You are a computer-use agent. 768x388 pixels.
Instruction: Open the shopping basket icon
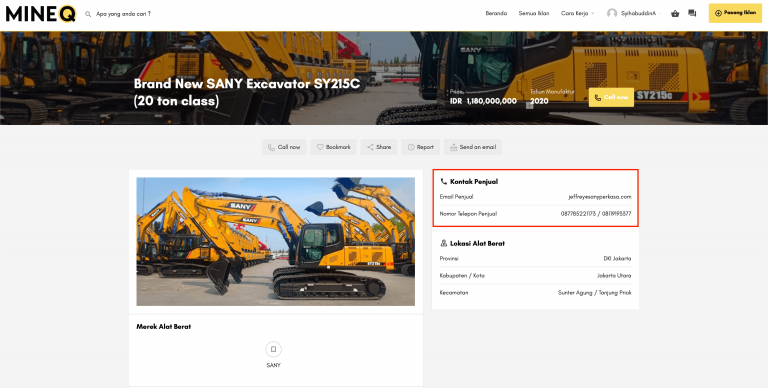pyautogui.click(x=675, y=14)
